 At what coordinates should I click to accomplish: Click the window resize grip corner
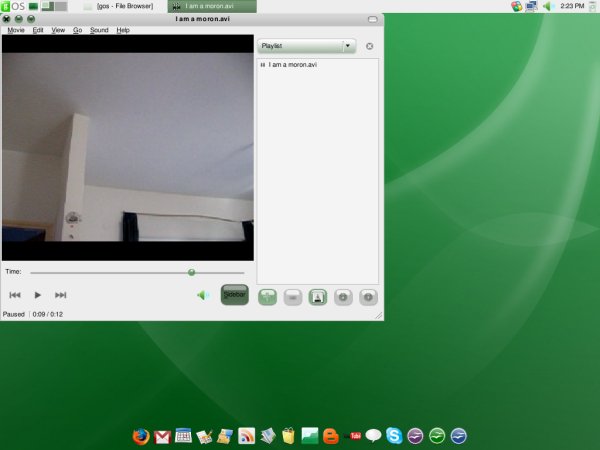378,315
